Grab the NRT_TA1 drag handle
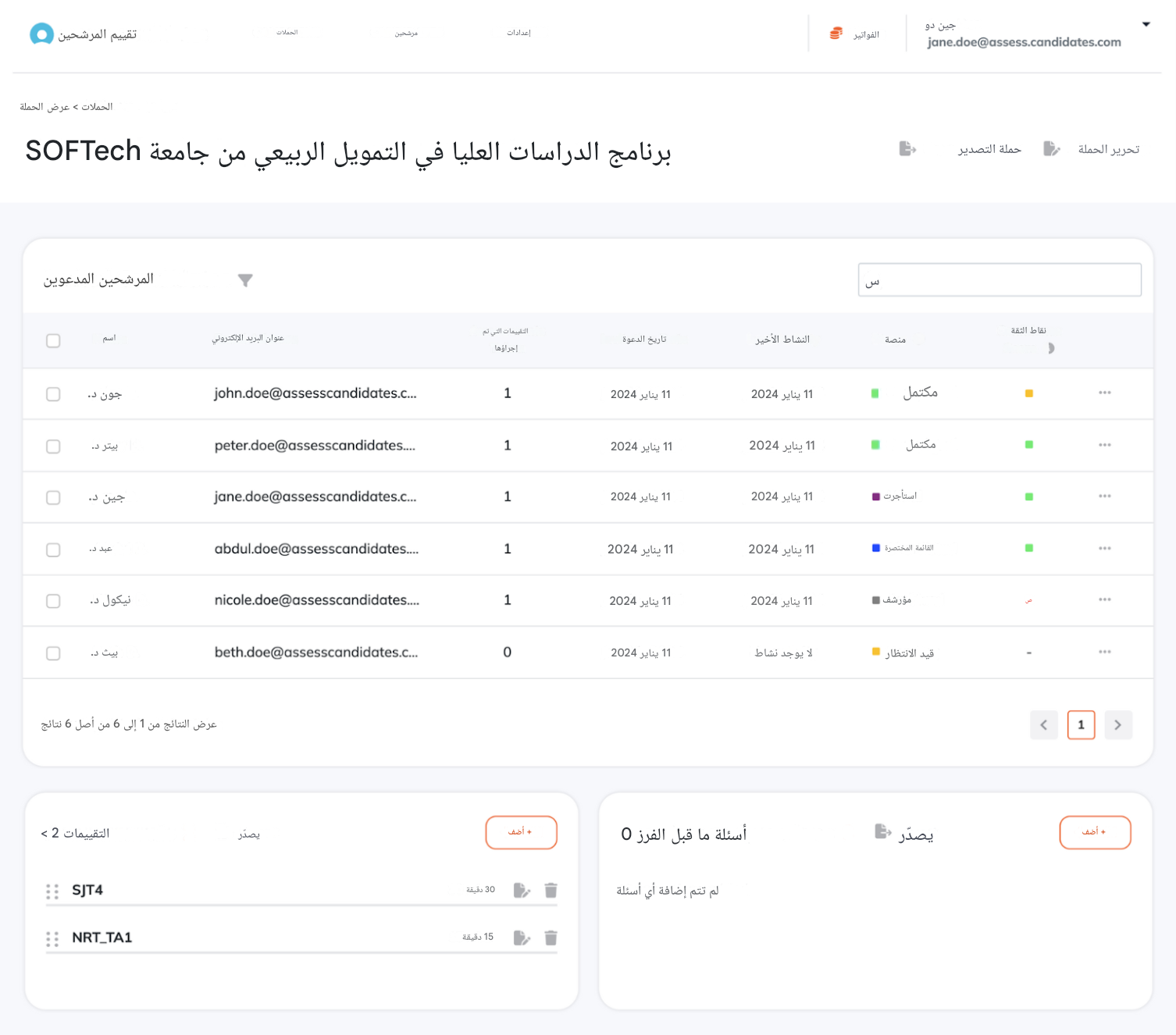Image resolution: width=1176 pixels, height=1035 pixels. point(52,939)
